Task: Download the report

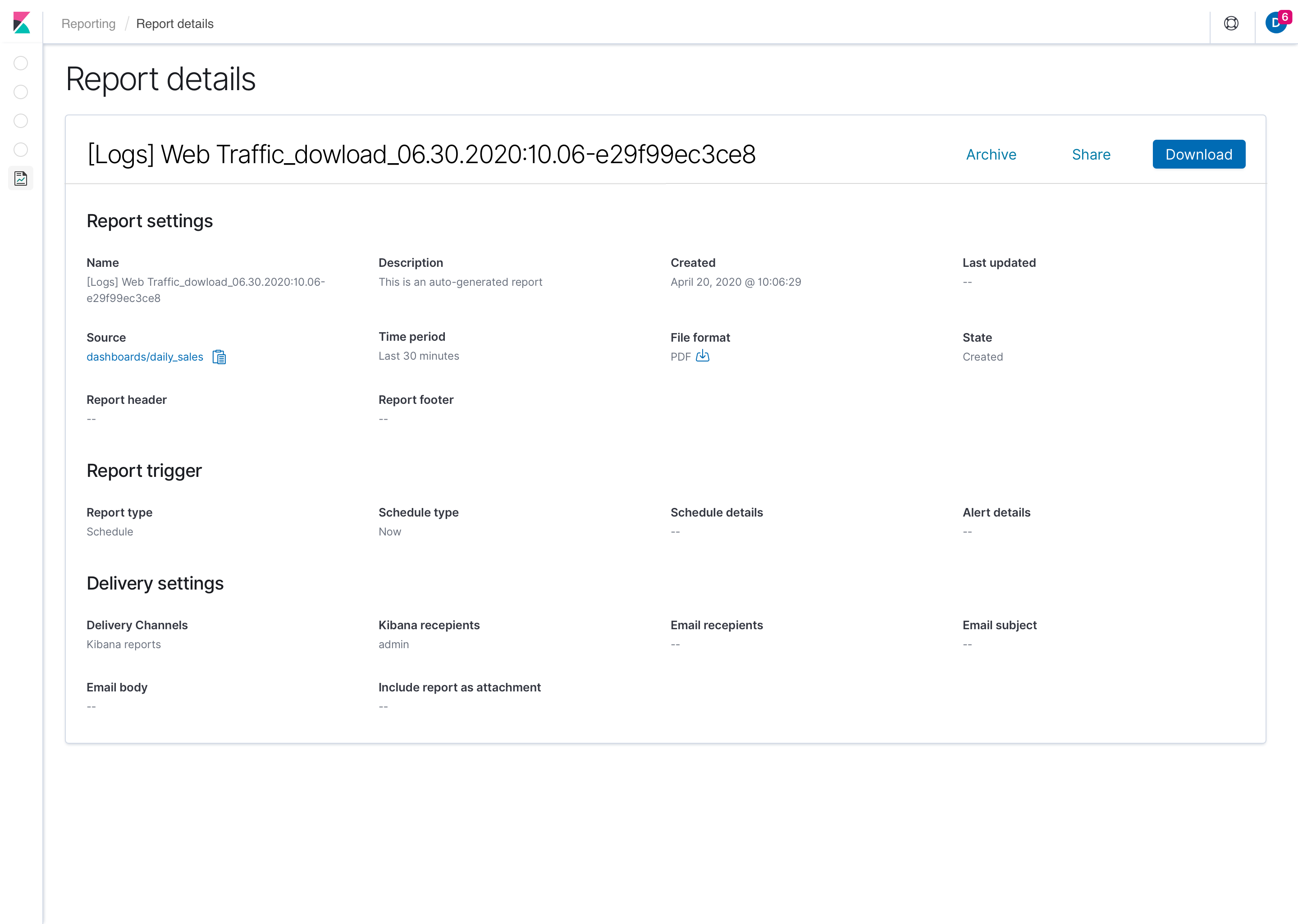Action: (1198, 154)
